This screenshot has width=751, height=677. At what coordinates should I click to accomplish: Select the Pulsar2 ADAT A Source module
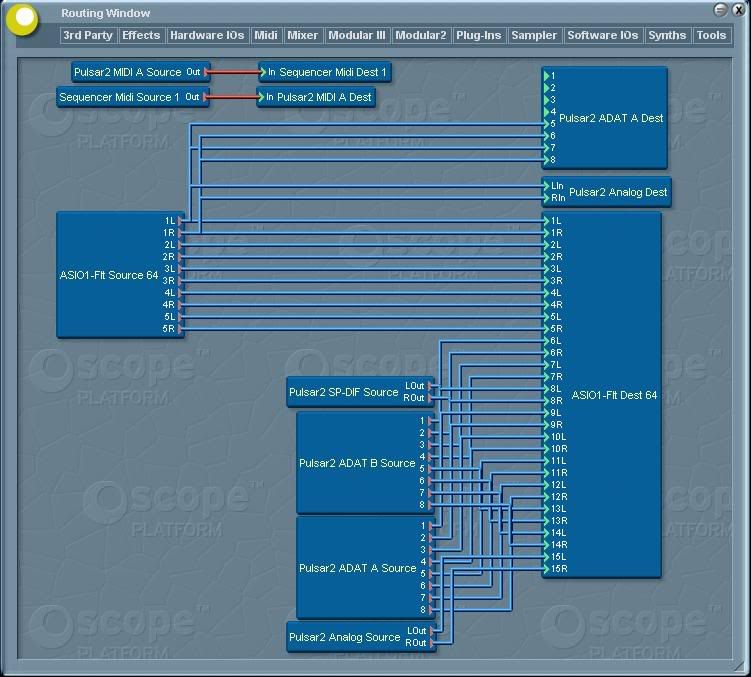[x=365, y=568]
